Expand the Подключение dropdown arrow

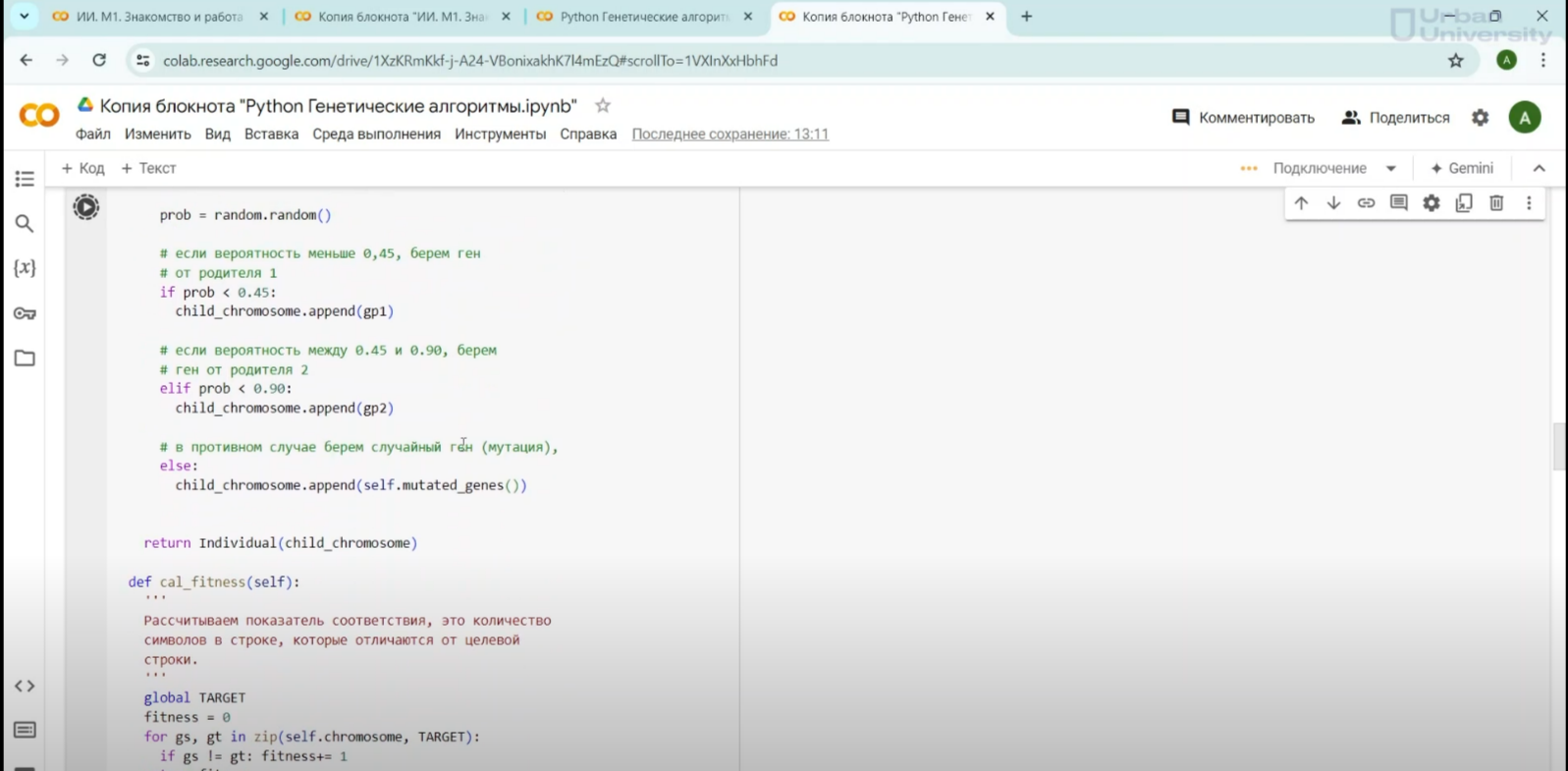(x=1391, y=169)
